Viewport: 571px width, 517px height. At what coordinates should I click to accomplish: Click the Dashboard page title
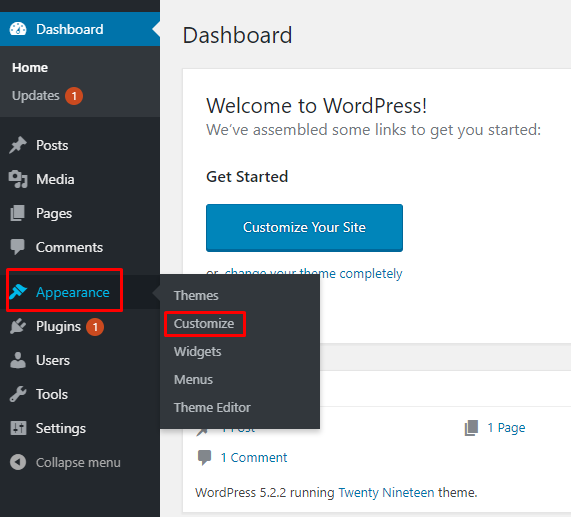(237, 35)
